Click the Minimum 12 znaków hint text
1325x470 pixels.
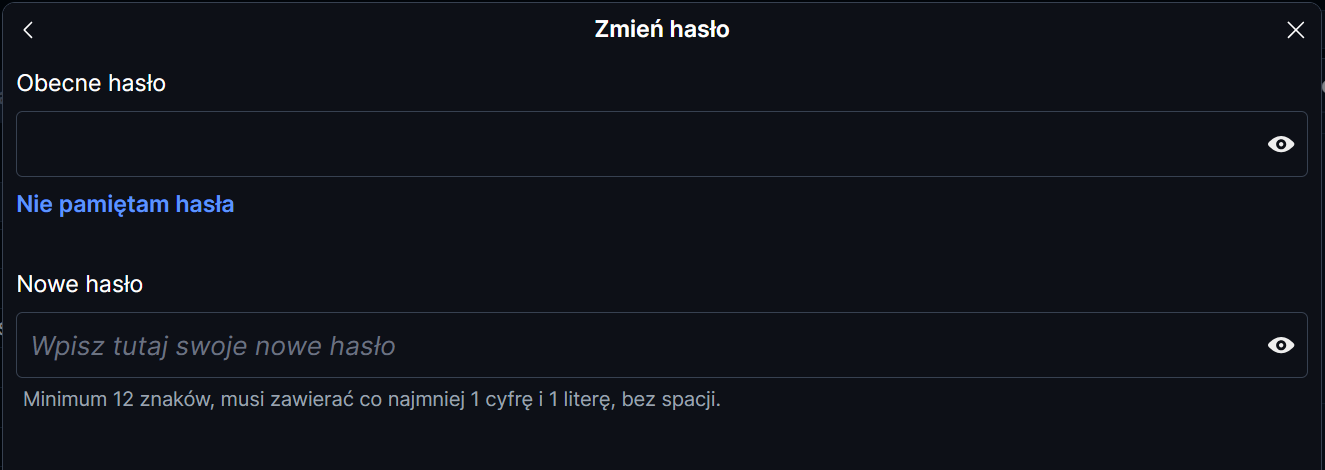pyautogui.click(x=371, y=400)
